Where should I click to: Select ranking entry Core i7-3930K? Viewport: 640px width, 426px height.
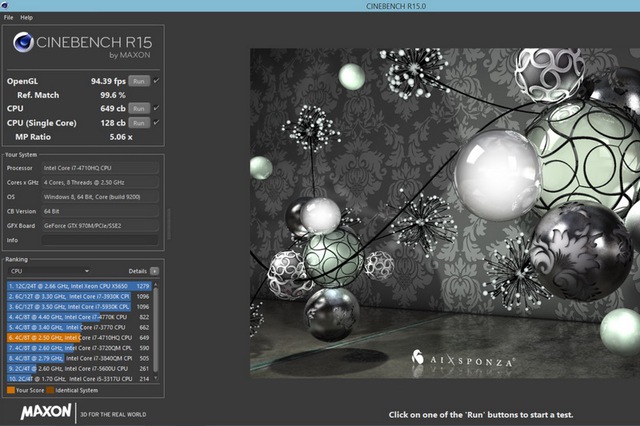pos(79,296)
